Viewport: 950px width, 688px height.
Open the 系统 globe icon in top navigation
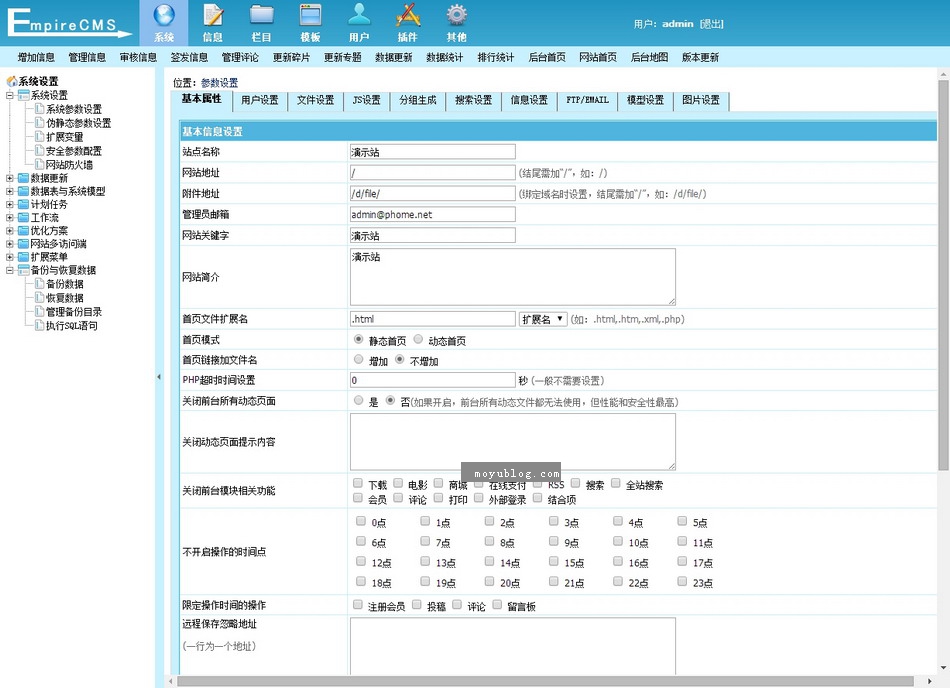(164, 16)
